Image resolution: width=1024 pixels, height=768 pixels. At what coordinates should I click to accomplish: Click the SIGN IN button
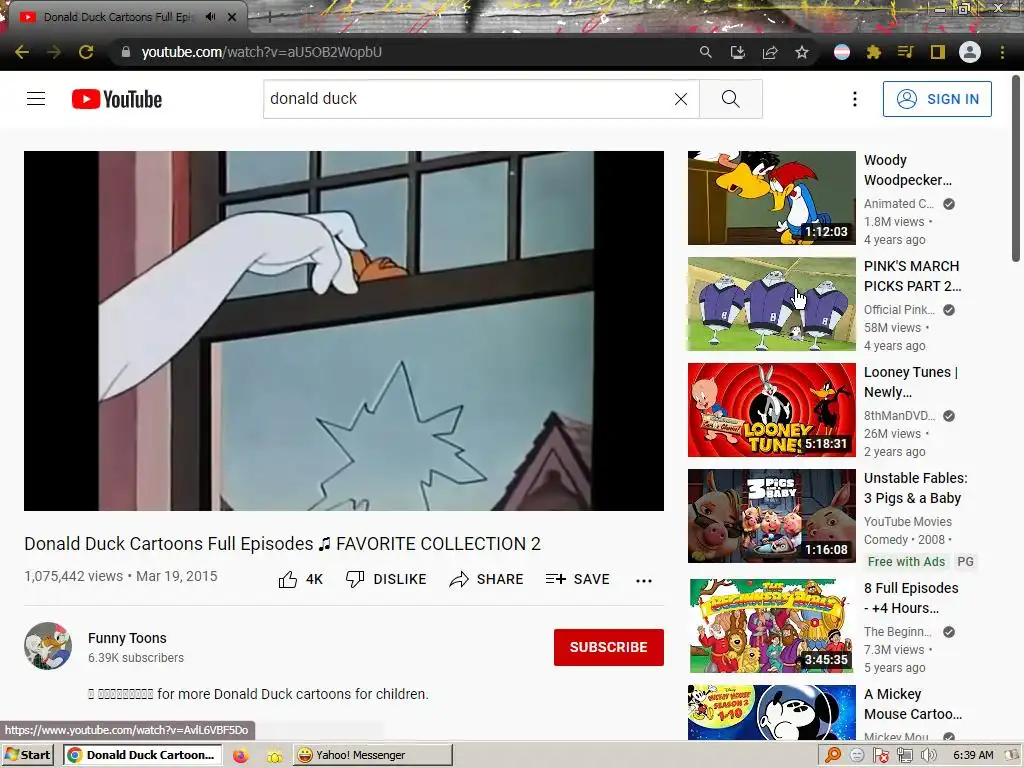click(x=937, y=99)
